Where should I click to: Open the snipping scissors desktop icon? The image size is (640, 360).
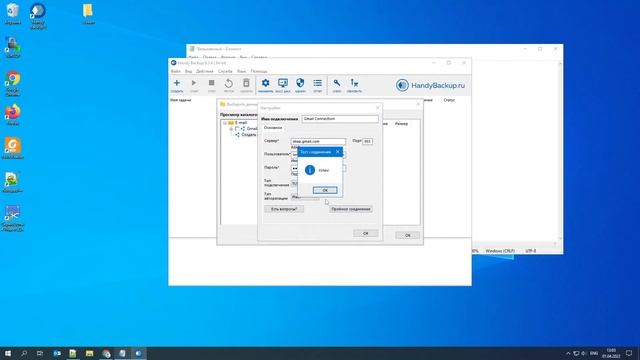pyautogui.click(x=13, y=218)
